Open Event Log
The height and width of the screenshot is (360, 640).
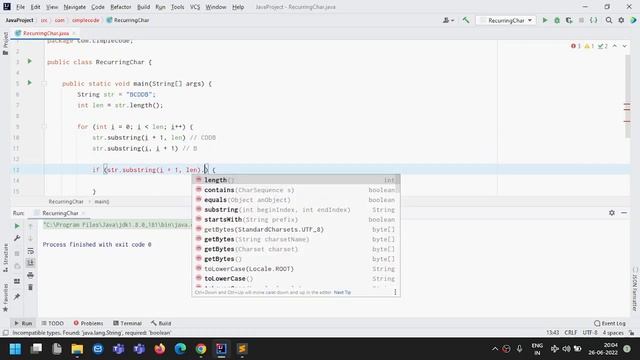tap(610, 323)
